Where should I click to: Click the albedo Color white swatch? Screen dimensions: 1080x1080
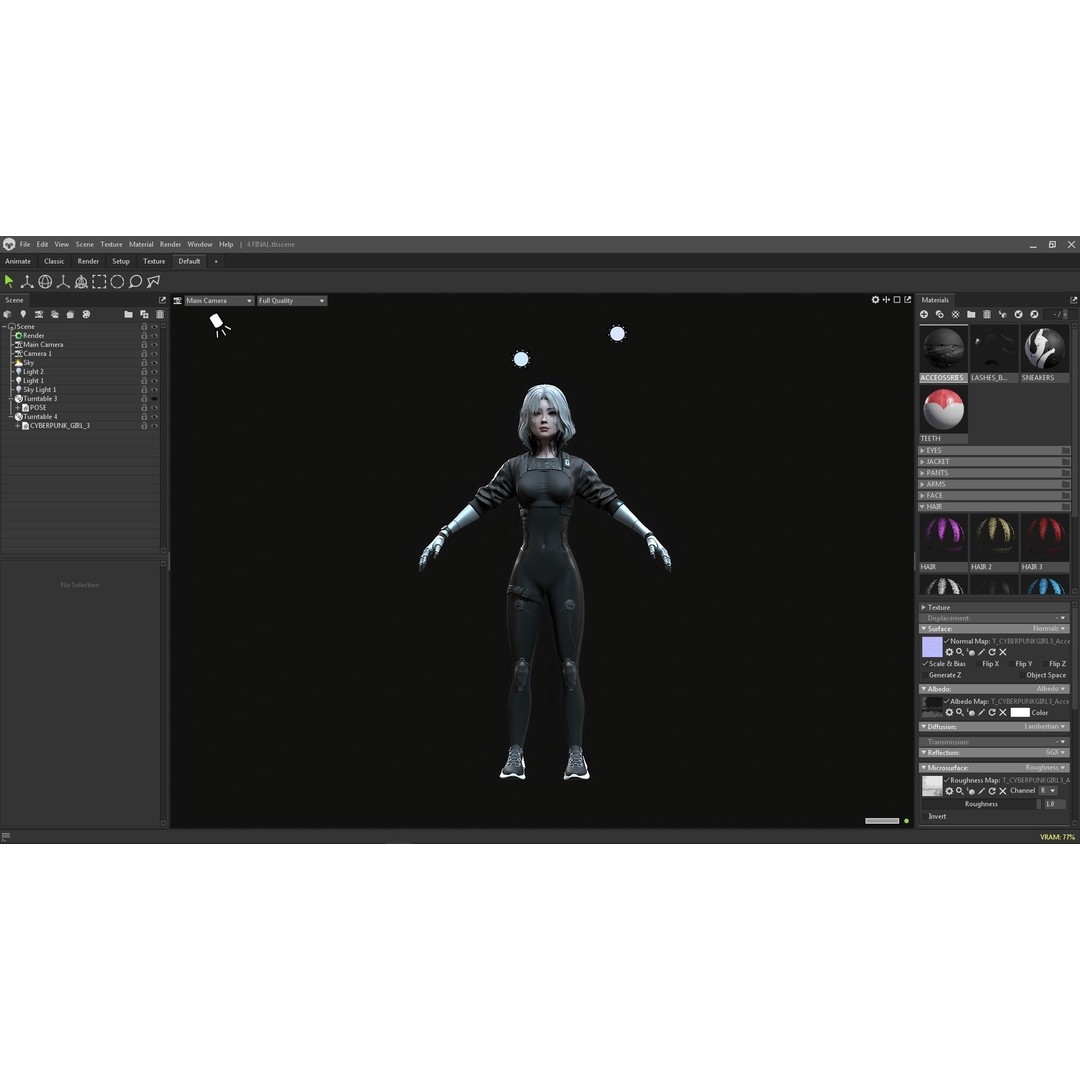coord(1019,712)
